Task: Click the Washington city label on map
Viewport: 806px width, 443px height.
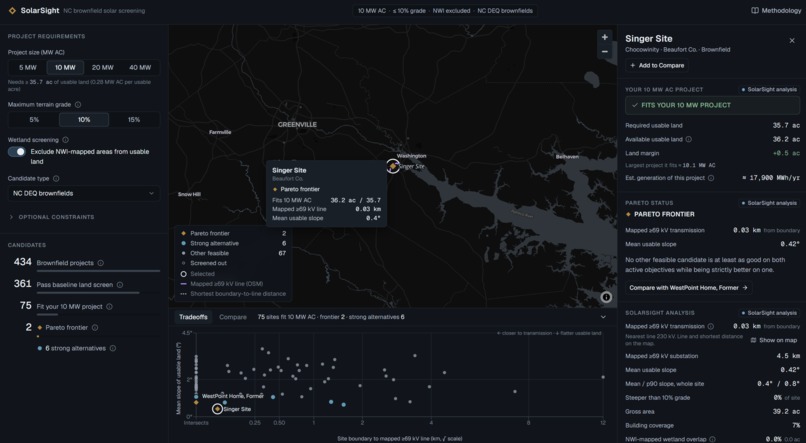Action: (411, 156)
